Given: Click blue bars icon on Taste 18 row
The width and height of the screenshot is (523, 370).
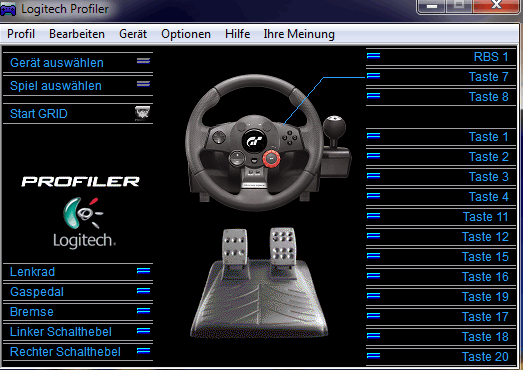Looking at the screenshot, I should click(374, 336).
